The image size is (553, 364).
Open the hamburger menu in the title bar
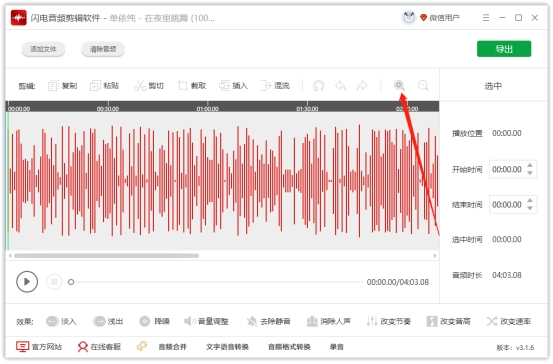pos(486,18)
